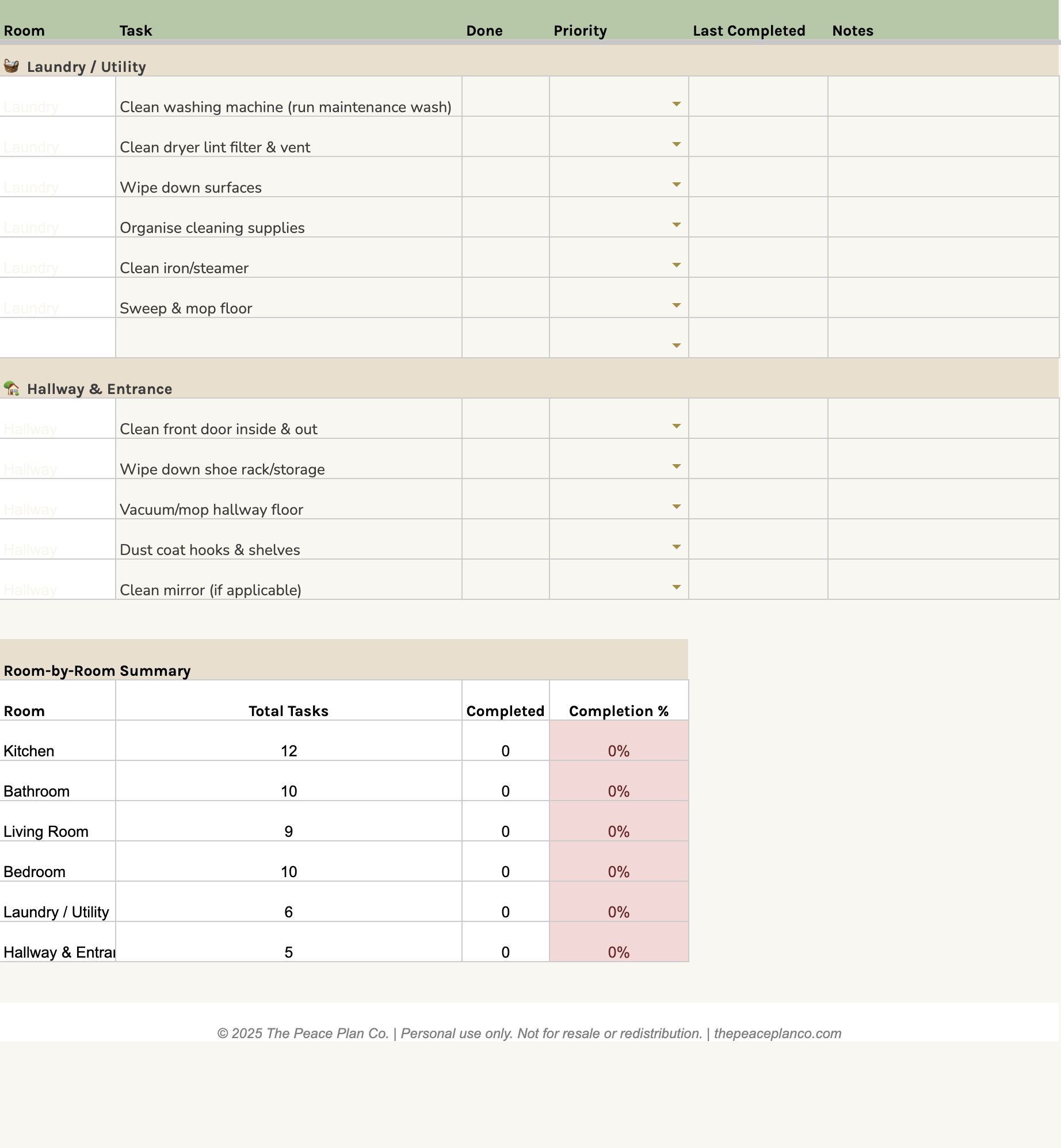This screenshot has height=1148, width=1061.
Task: Mark Clean dryer lint filter as done
Action: (505, 137)
